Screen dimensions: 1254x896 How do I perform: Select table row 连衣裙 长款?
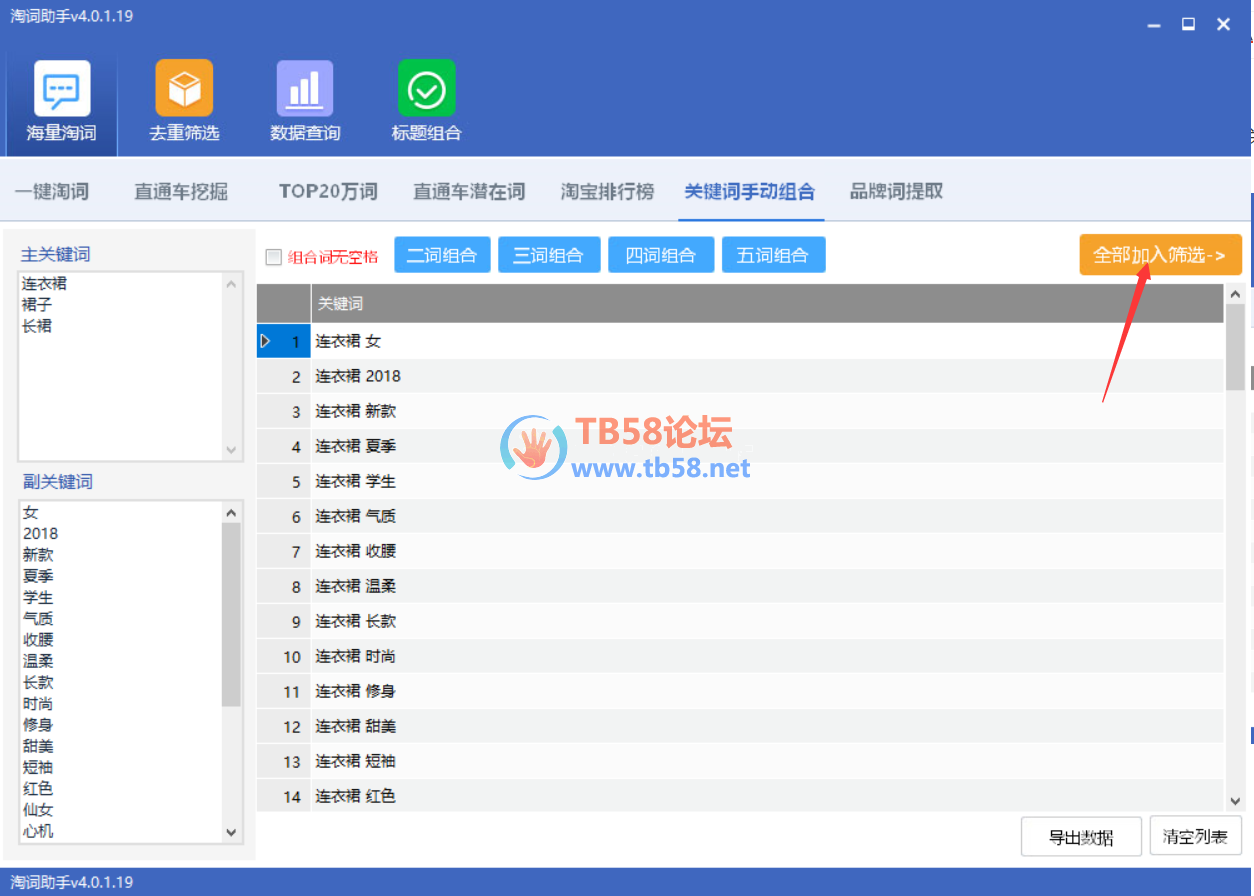[740, 621]
